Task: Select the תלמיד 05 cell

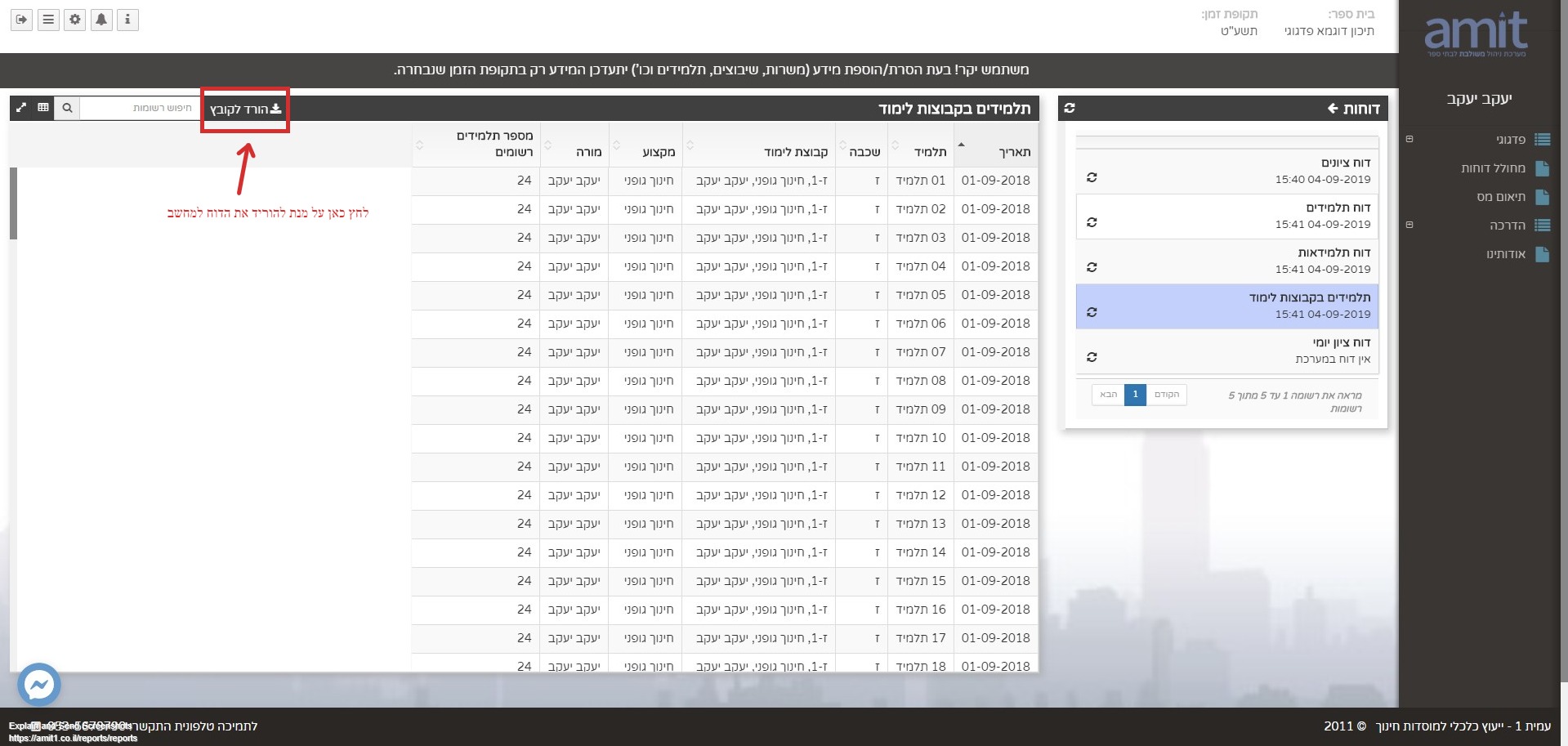Action: click(921, 295)
